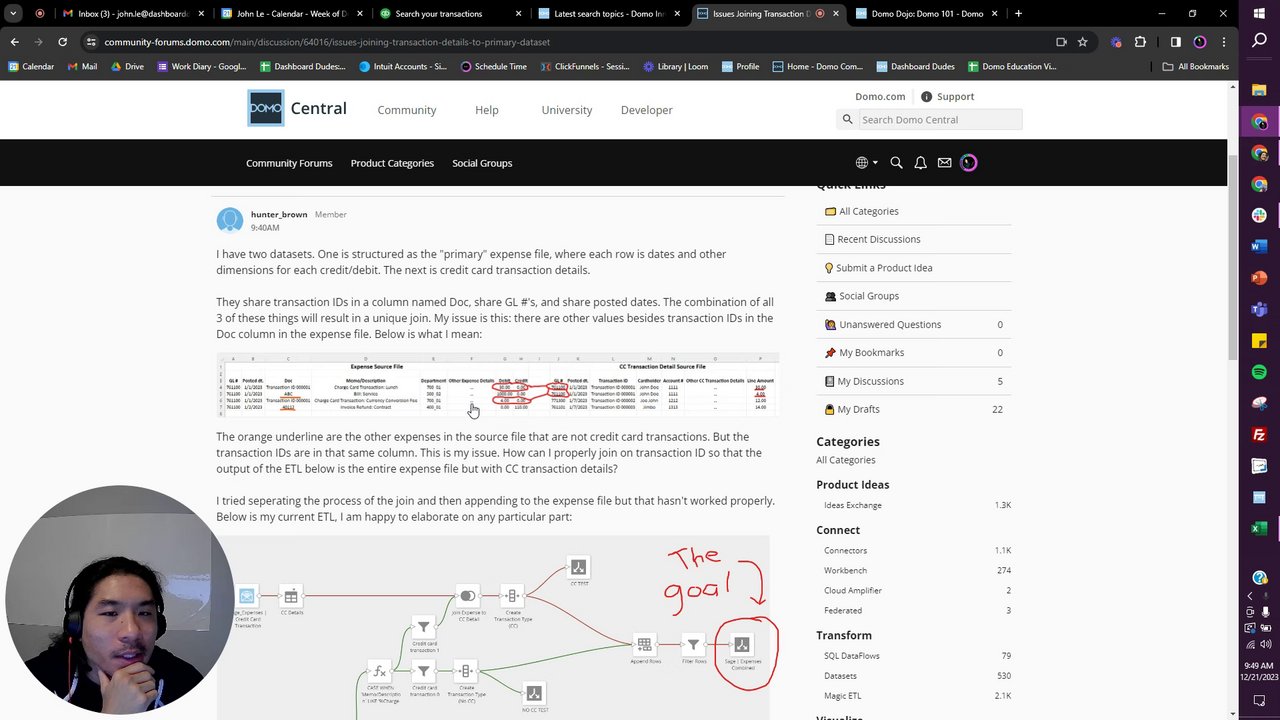
Task: Click the view site information icon
Action: pyautogui.click(x=91, y=42)
